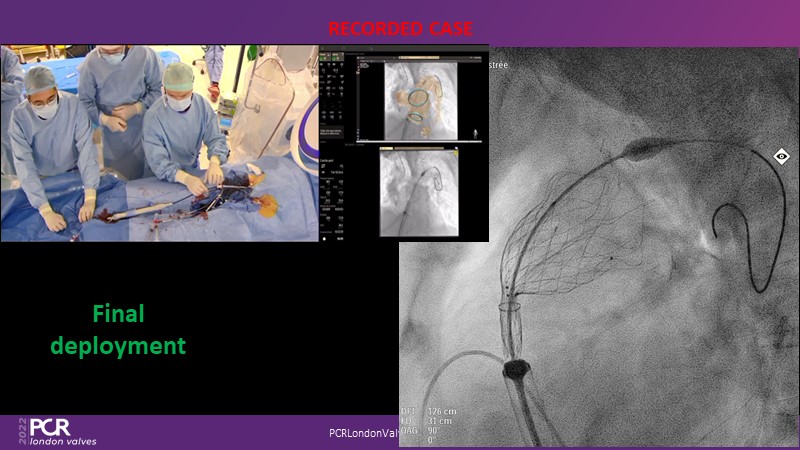Click the round delivery marker near image bottom
Viewport: 800px width, 450px height.
(x=518, y=370)
